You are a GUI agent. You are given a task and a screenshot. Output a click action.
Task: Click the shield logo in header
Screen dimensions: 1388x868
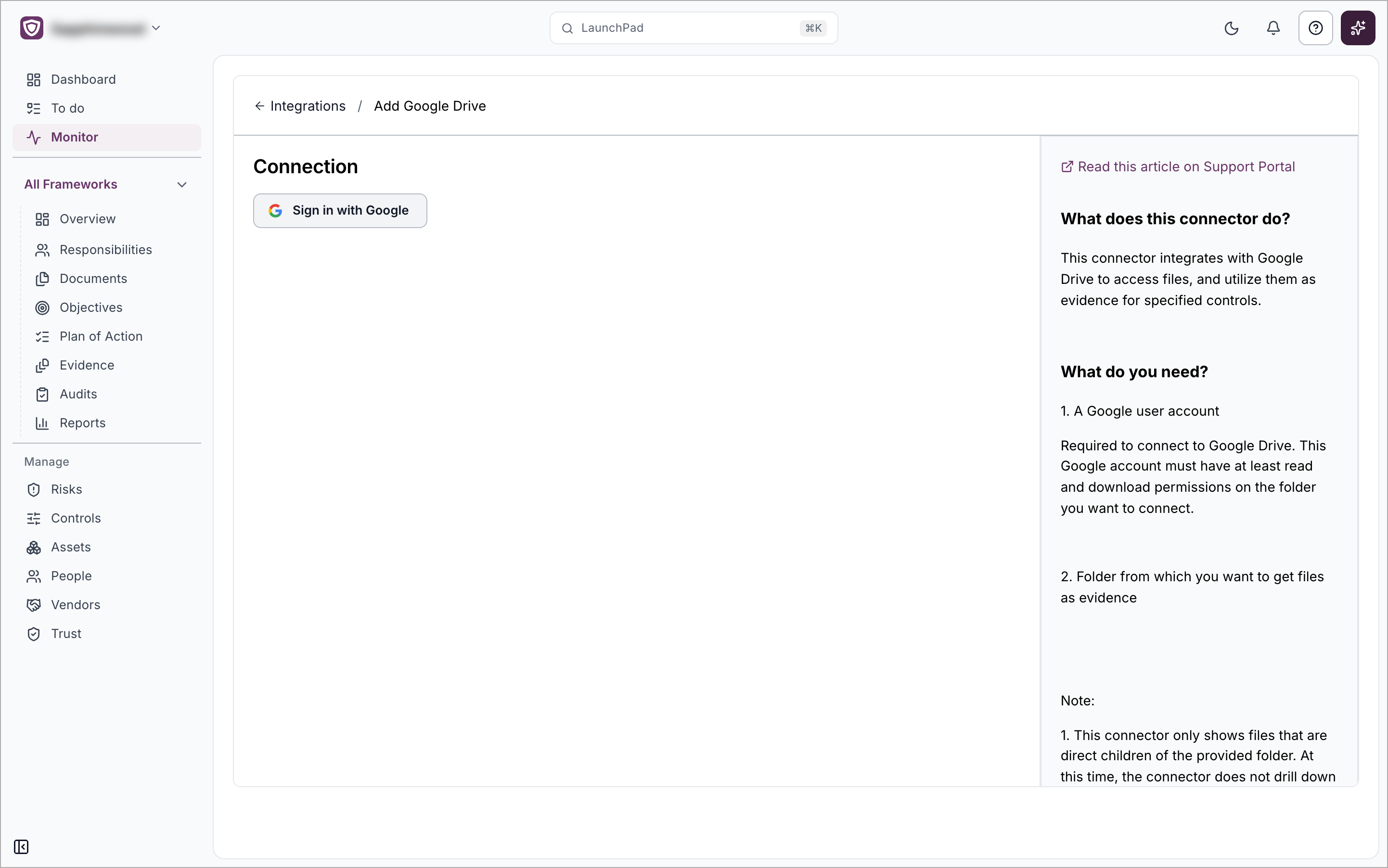(32, 27)
